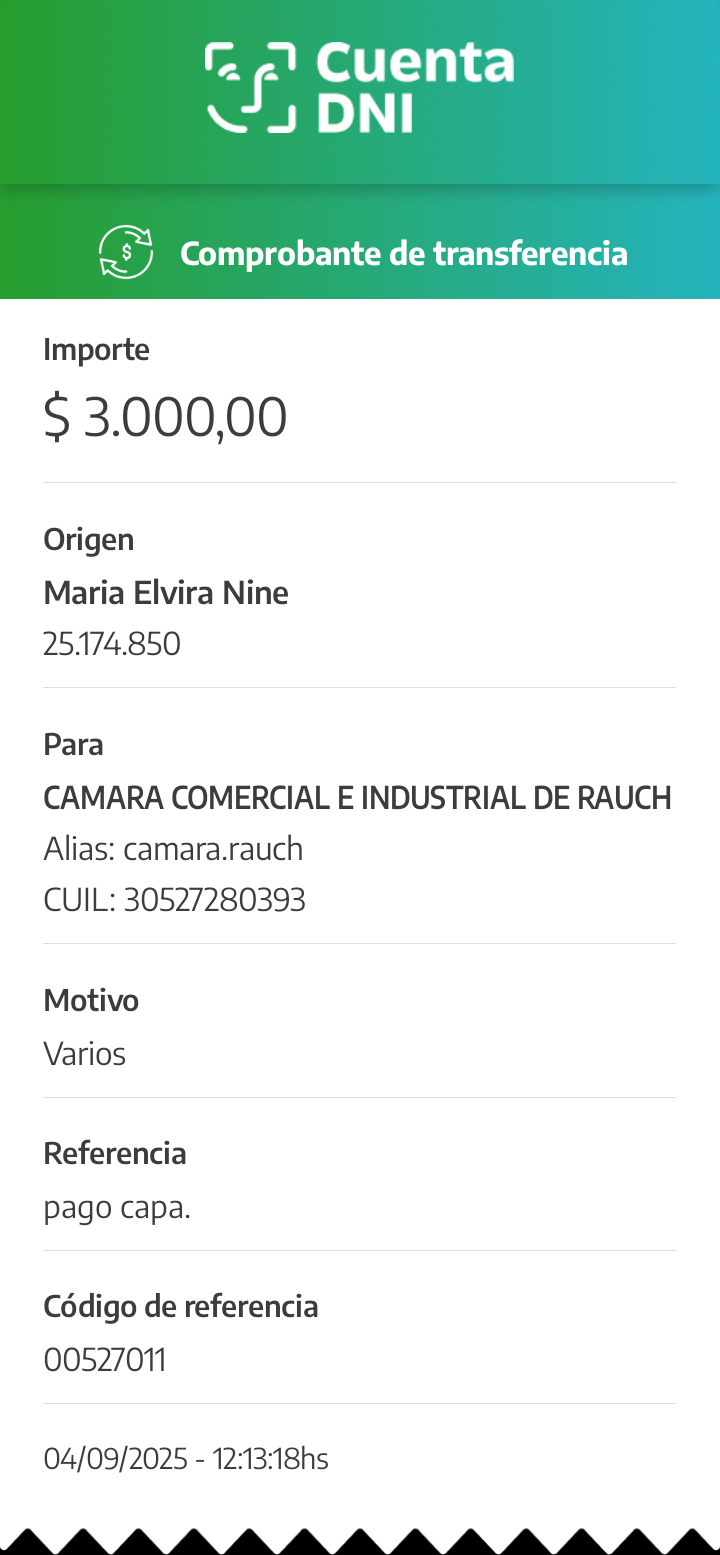Click the Para section label
Image resolution: width=720 pixels, height=1555 pixels.
point(73,745)
